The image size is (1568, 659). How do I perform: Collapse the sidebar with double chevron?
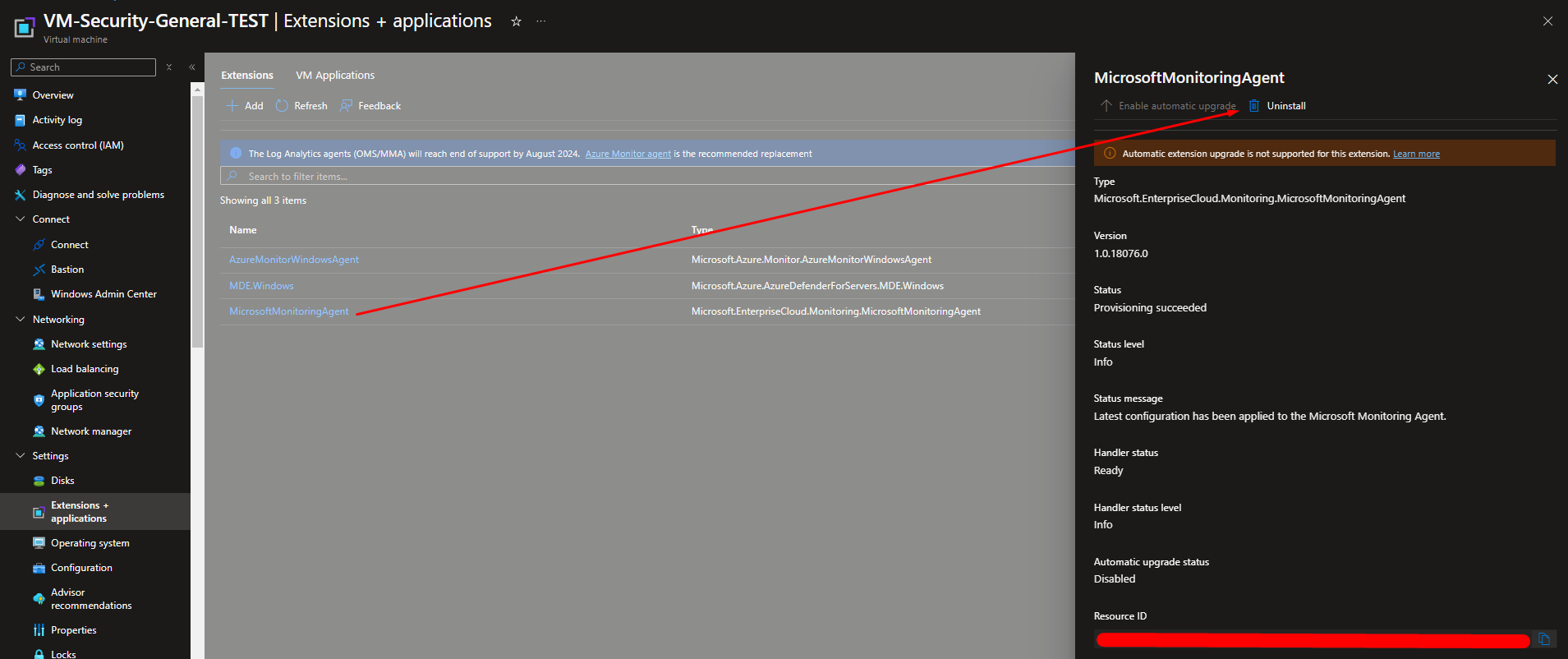click(x=191, y=67)
